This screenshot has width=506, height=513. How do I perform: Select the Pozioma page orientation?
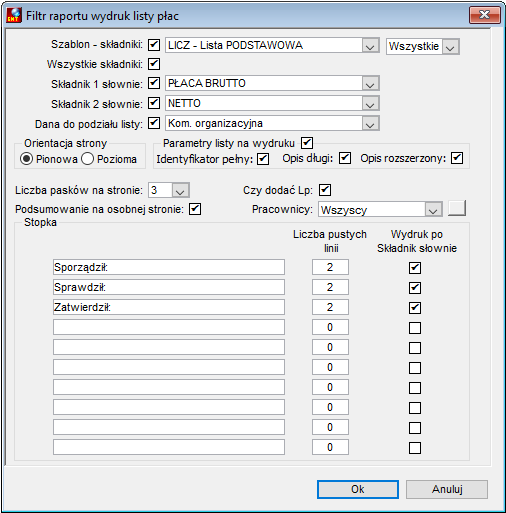pos(87,159)
